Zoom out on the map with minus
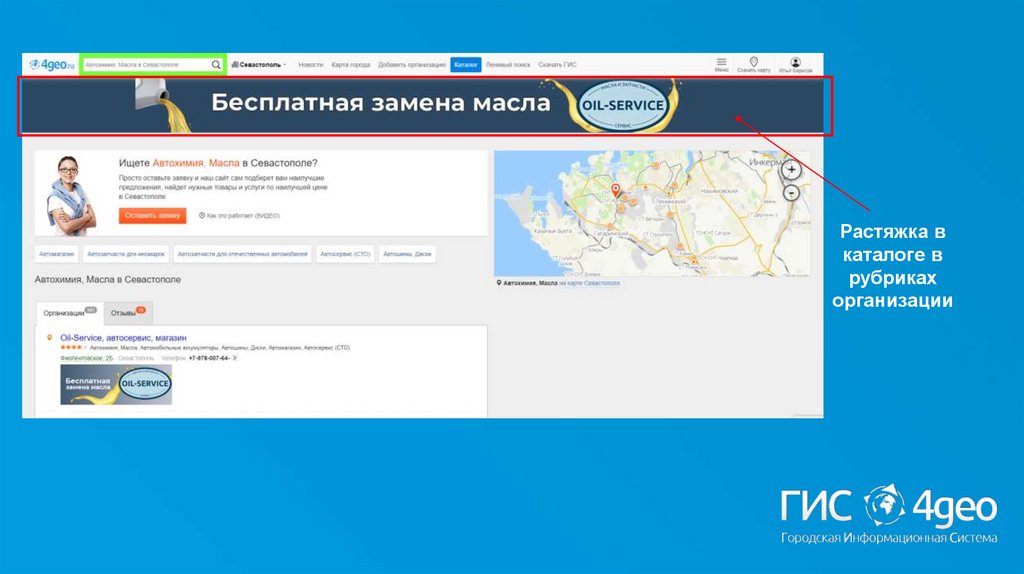The image size is (1024, 574). [792, 193]
